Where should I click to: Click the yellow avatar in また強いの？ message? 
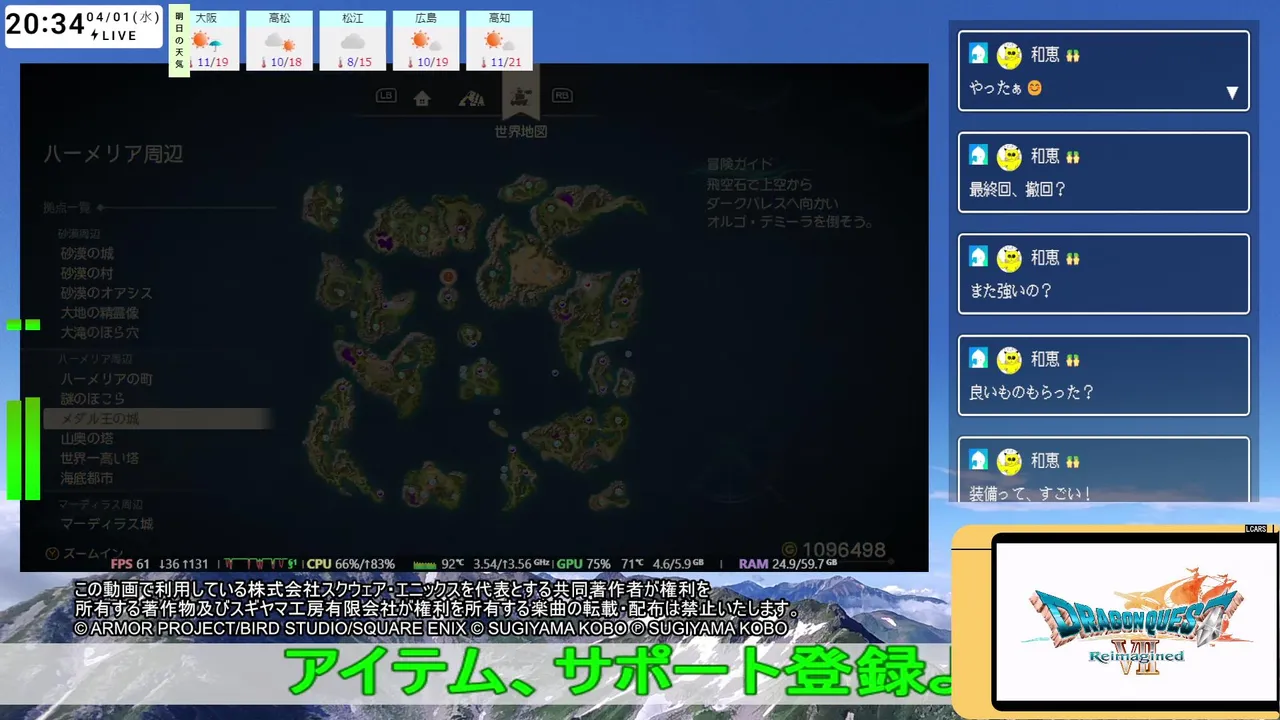pos(1009,258)
